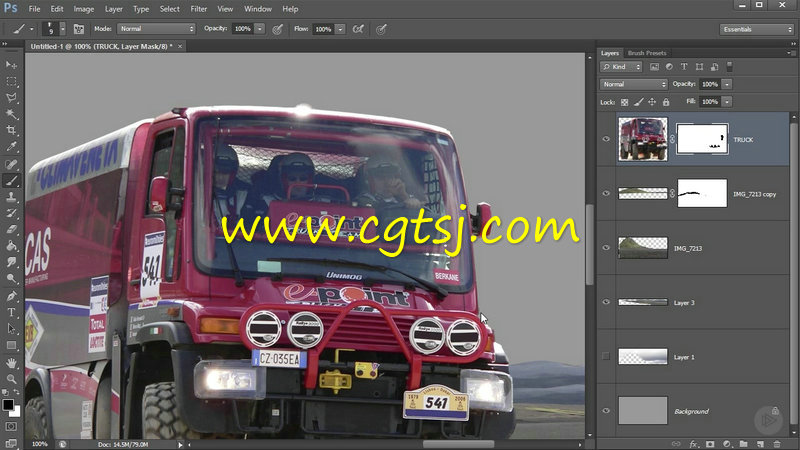Select the Rectangle shape tool

click(11, 345)
